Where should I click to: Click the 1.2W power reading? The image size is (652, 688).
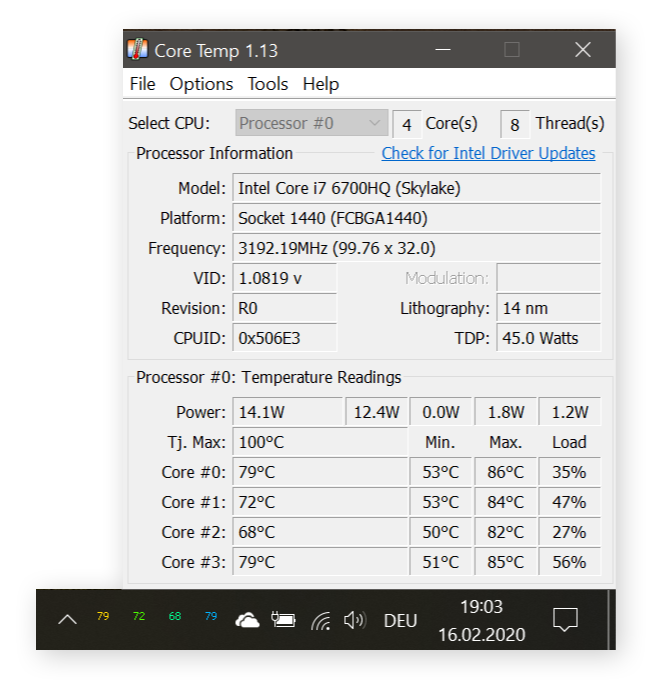pyautogui.click(x=570, y=412)
